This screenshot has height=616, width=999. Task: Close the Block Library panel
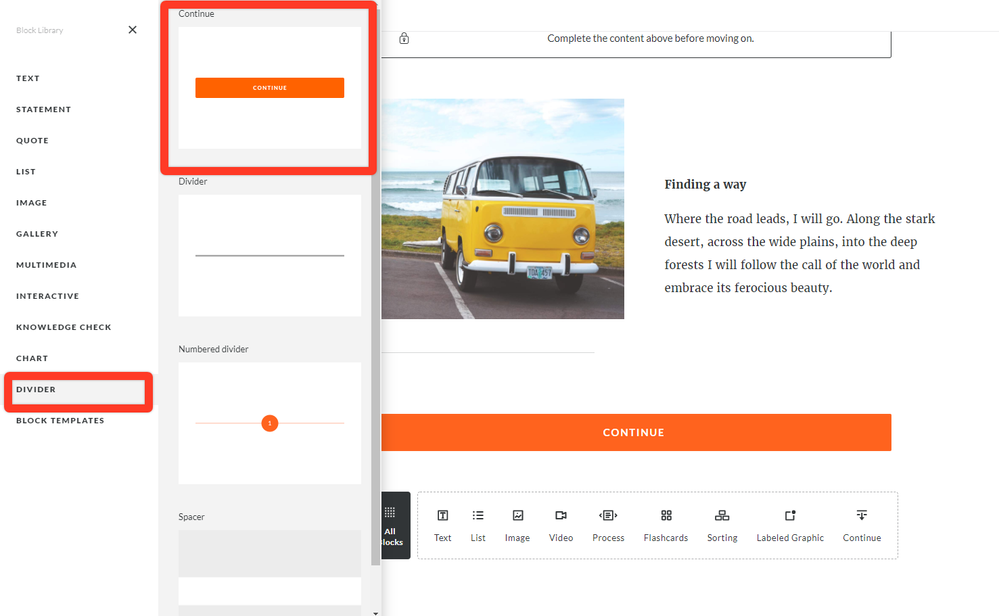pyautogui.click(x=132, y=30)
